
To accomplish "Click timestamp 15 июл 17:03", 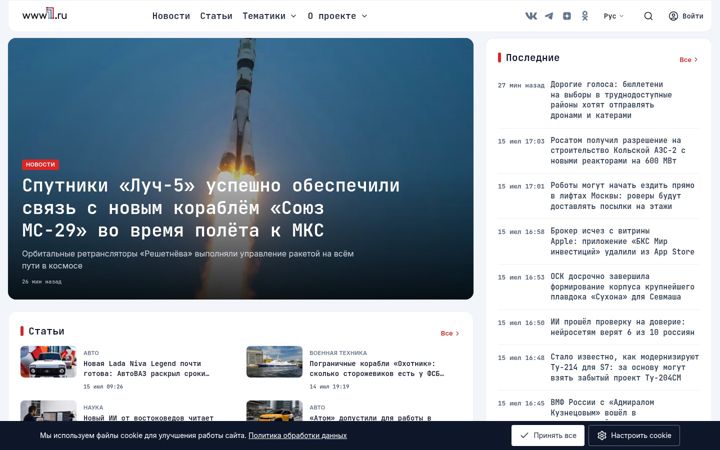I will pyautogui.click(x=521, y=141).
